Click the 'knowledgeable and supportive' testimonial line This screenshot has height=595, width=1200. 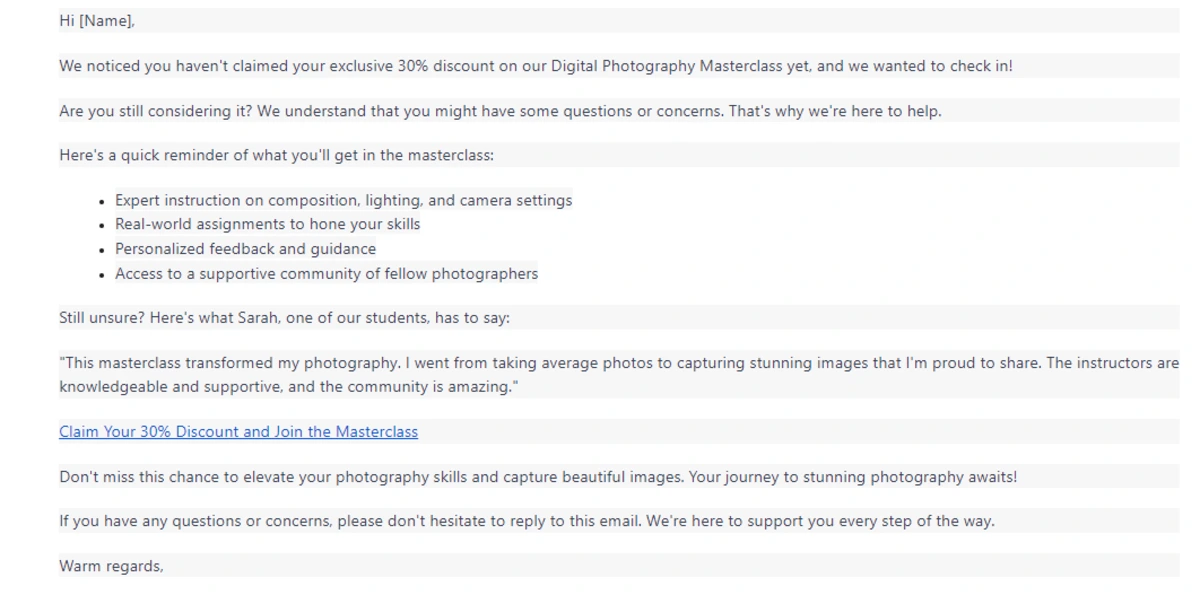click(x=289, y=387)
